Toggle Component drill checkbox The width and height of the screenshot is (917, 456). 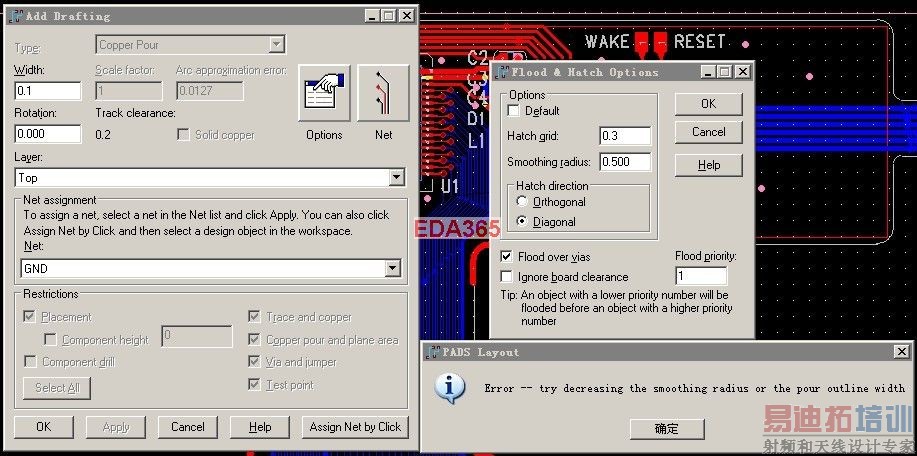[30, 362]
